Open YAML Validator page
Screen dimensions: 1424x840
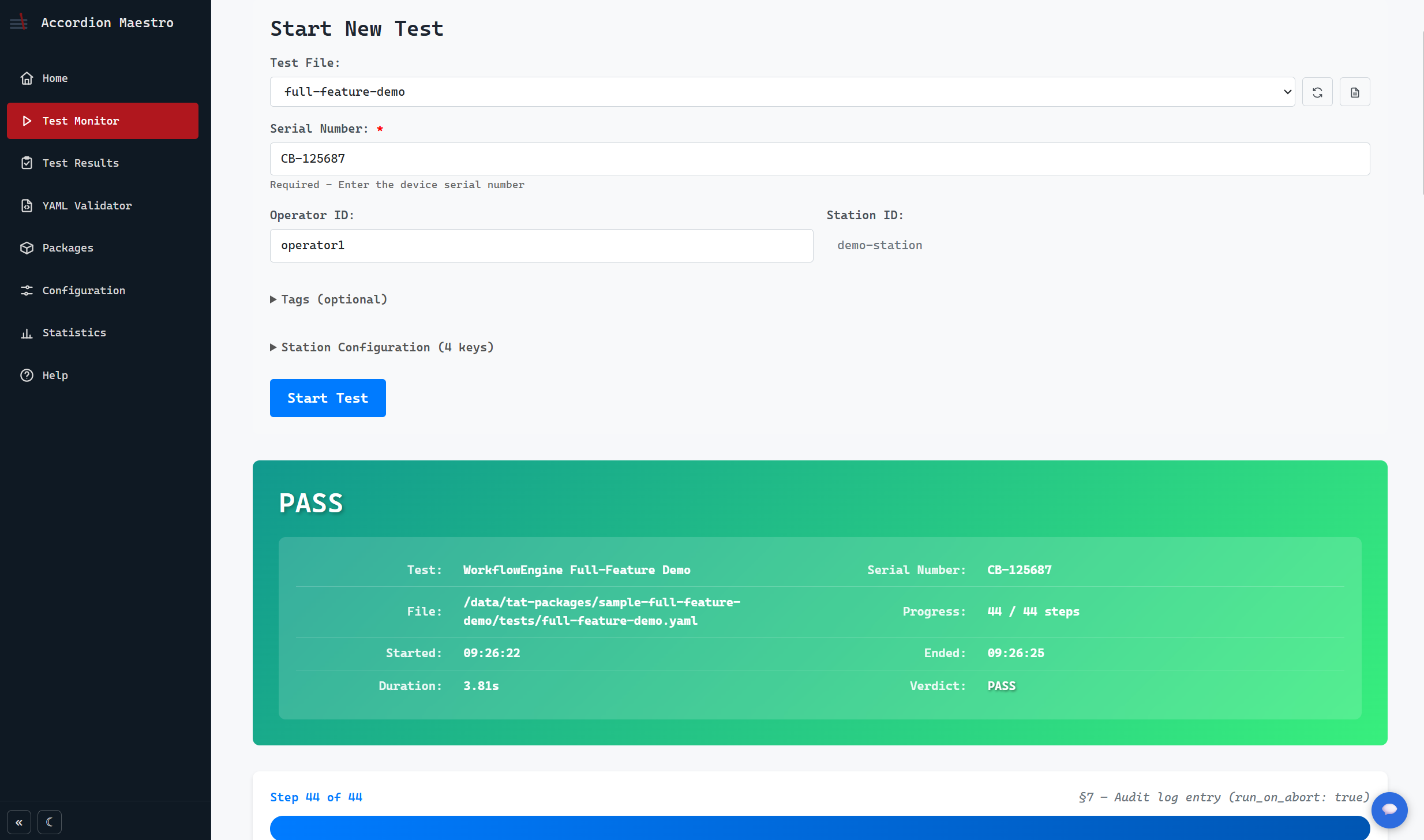coord(103,205)
